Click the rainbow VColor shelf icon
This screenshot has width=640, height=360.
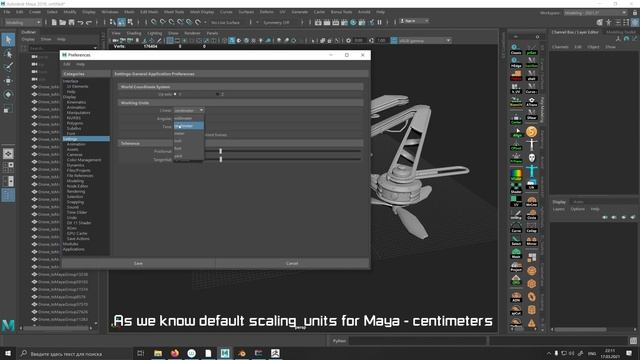pyautogui.click(x=516, y=175)
